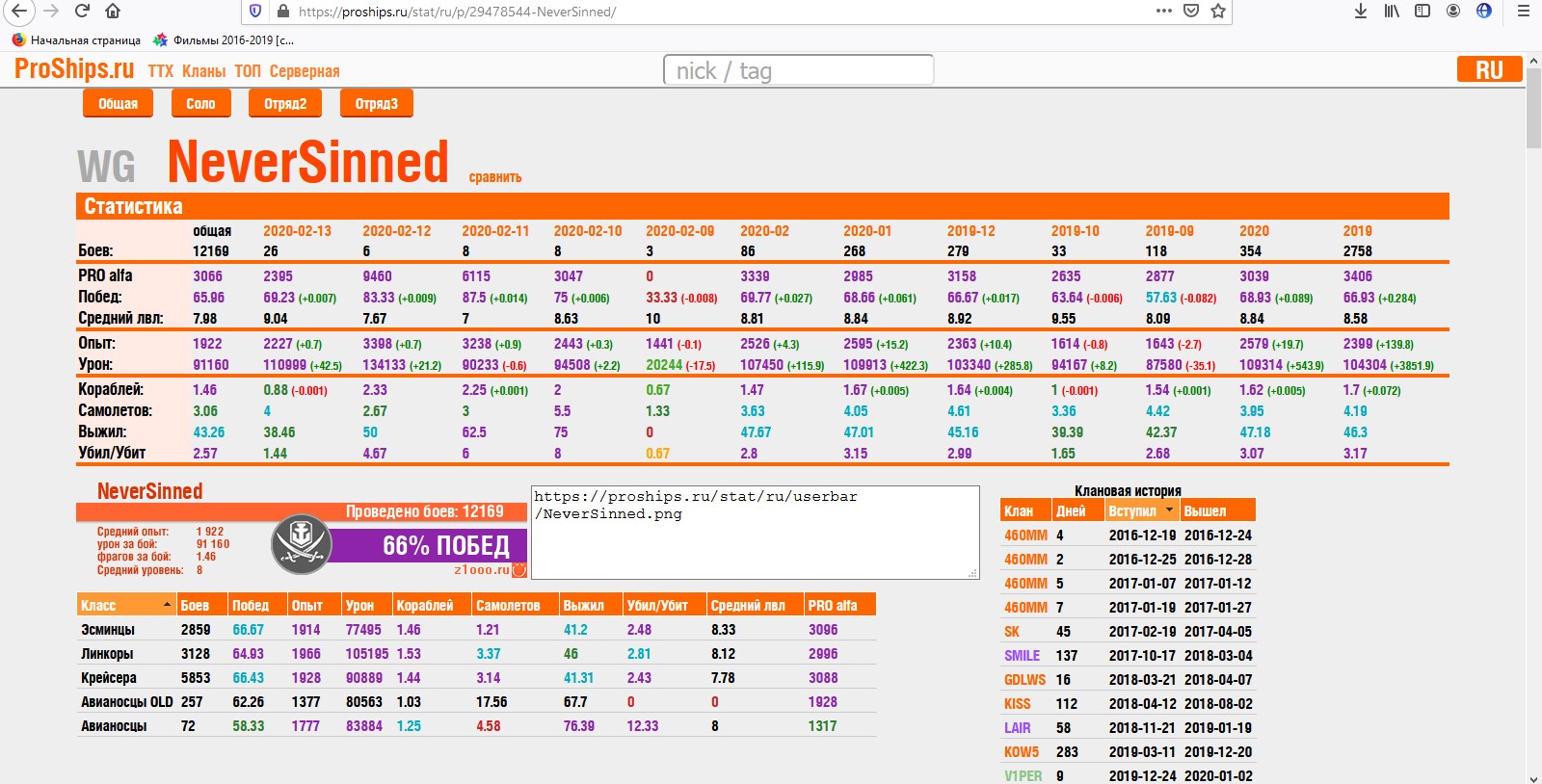The height and width of the screenshot is (784, 1542).
Task: Bookmark this page with the star
Action: [1218, 12]
